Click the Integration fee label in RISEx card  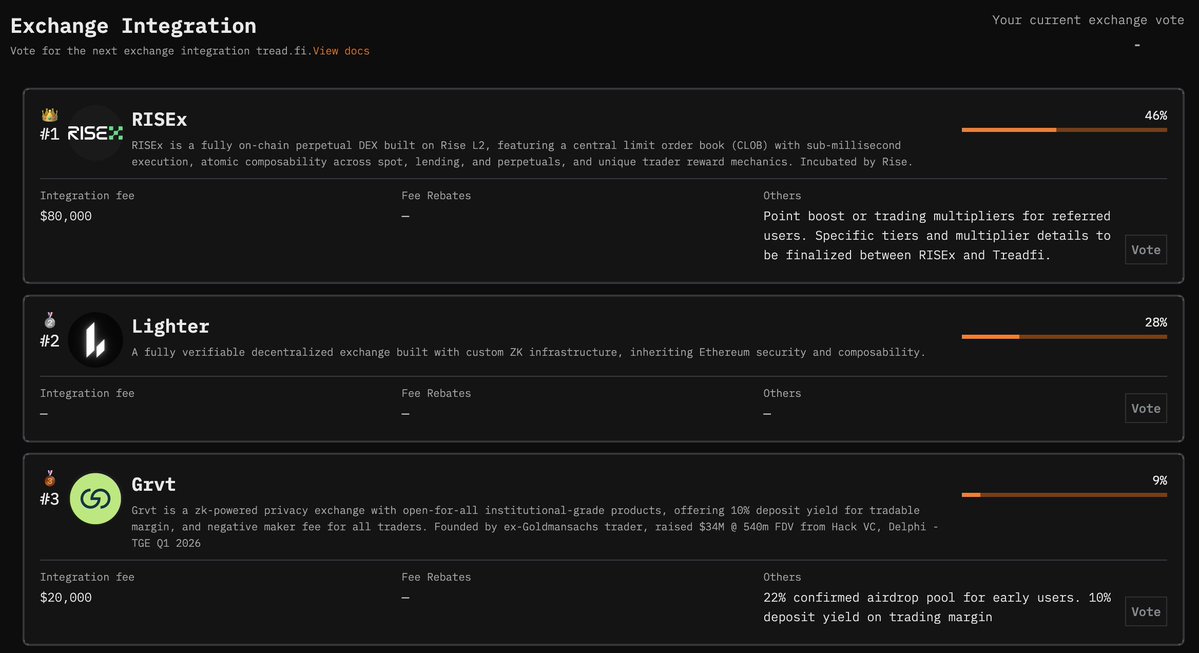click(x=87, y=196)
